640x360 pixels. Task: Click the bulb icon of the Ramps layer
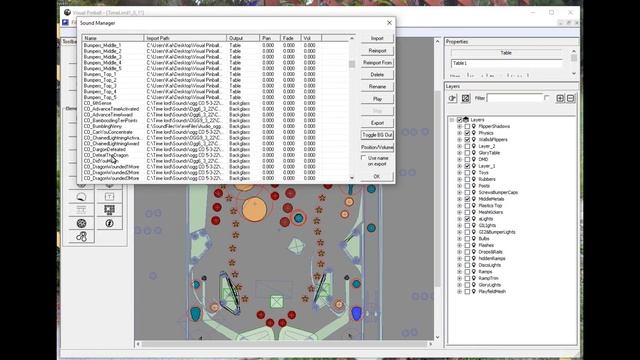[x=474, y=271]
